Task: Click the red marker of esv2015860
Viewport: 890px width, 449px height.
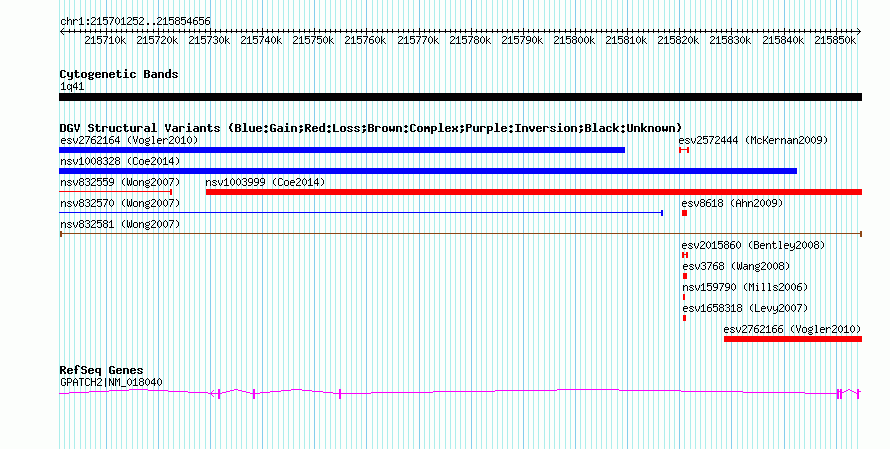Action: pyautogui.click(x=685, y=255)
